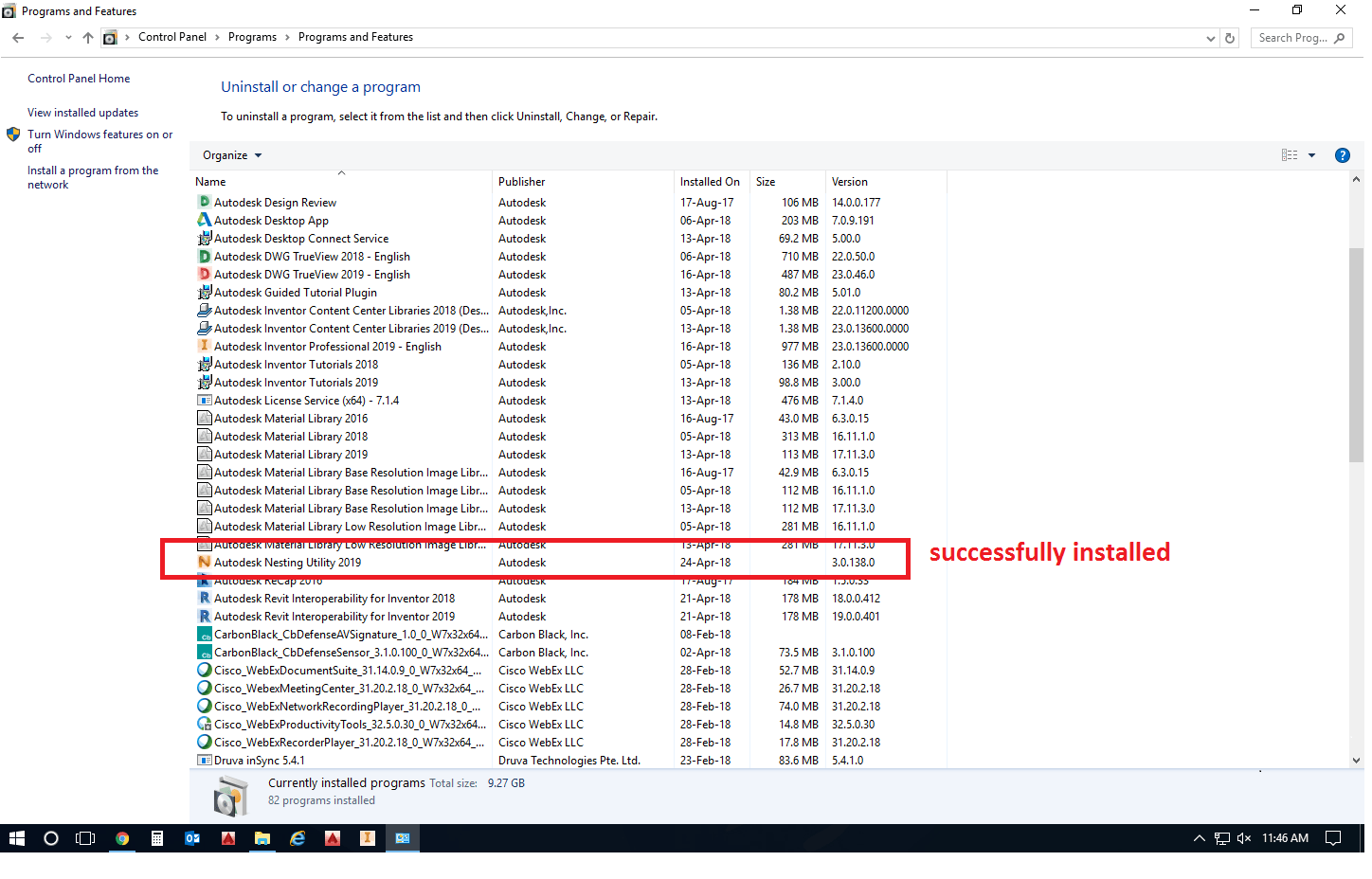Viewport: 1372px width, 879px height.
Task: Expand the address bar history dropdown
Action: pos(1210,39)
